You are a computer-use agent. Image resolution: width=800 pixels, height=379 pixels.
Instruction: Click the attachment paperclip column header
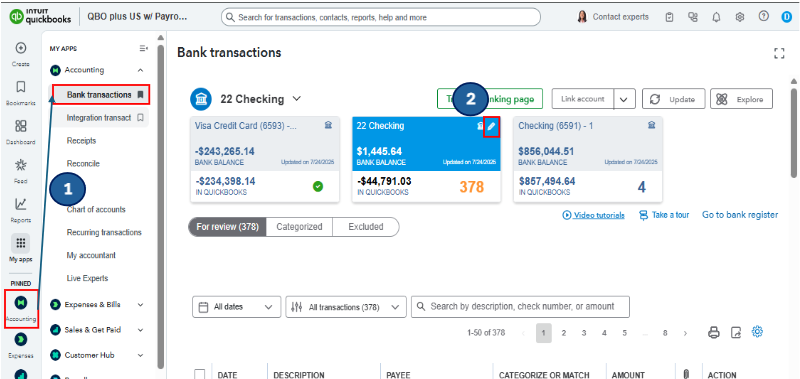[x=685, y=375]
